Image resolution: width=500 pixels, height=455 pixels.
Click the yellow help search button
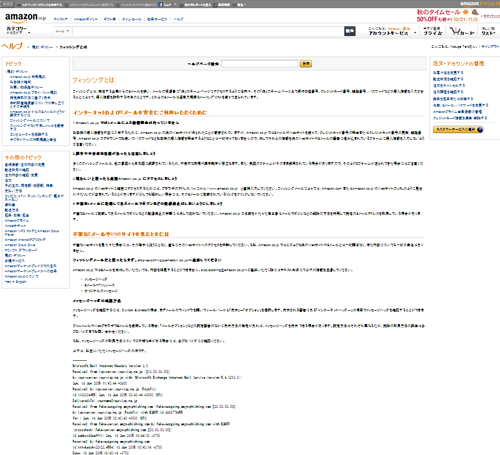(x=306, y=64)
